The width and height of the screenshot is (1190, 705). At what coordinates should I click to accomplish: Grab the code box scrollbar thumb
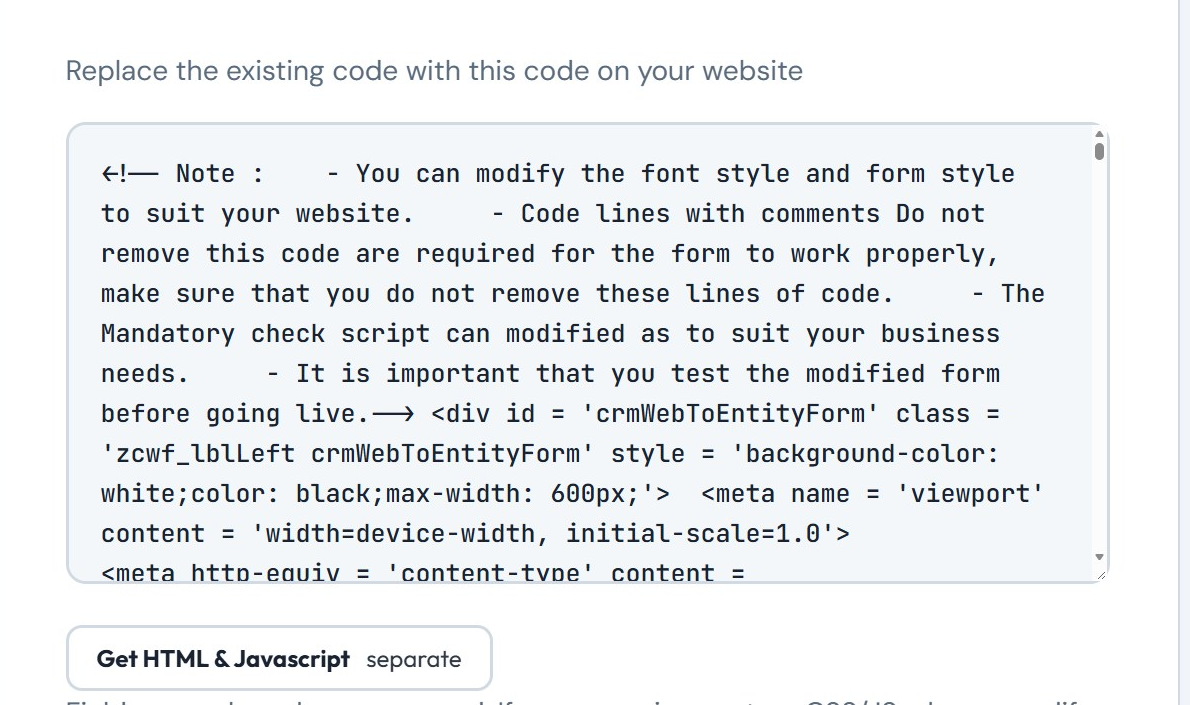pyautogui.click(x=1099, y=151)
